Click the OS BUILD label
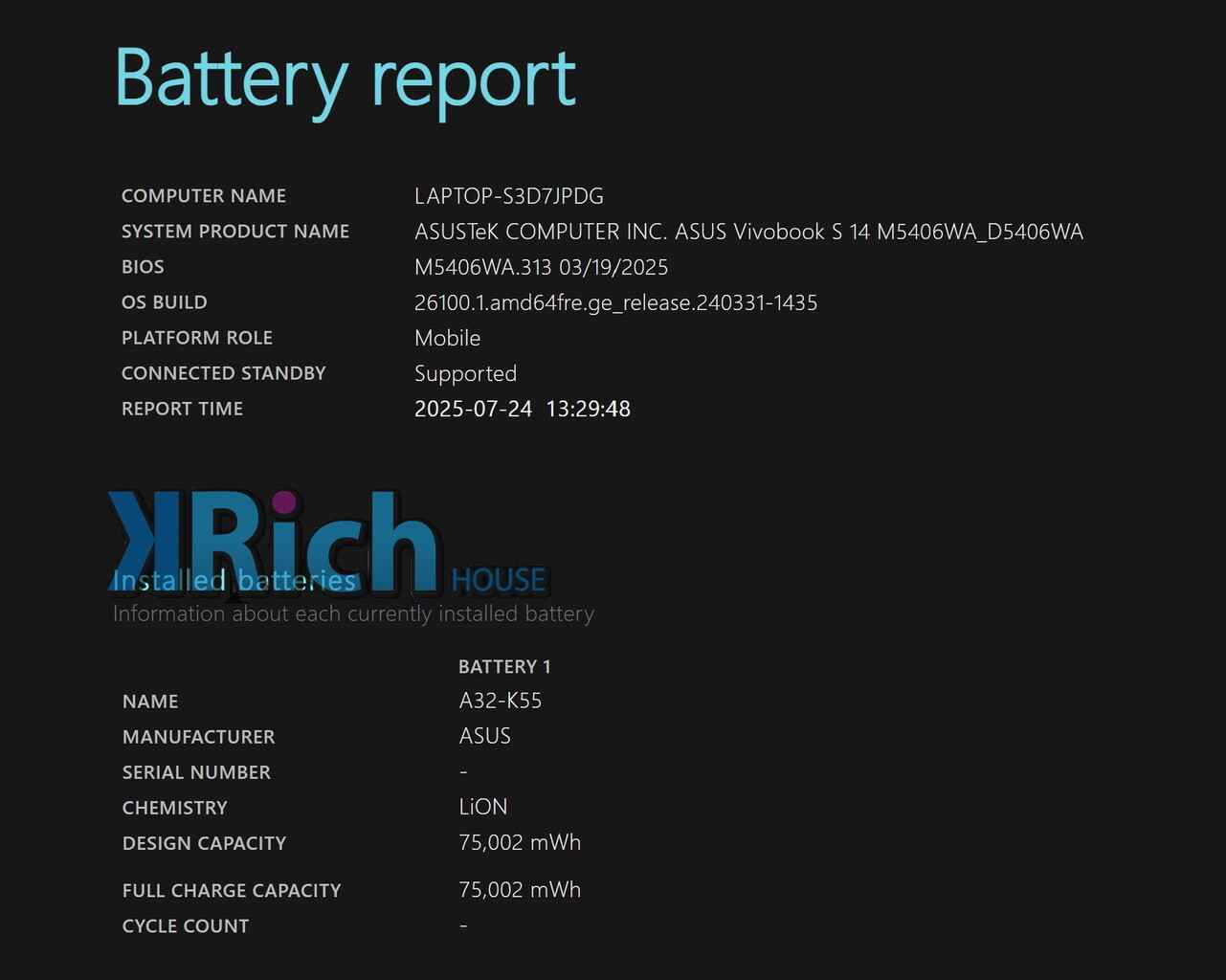 [x=165, y=302]
